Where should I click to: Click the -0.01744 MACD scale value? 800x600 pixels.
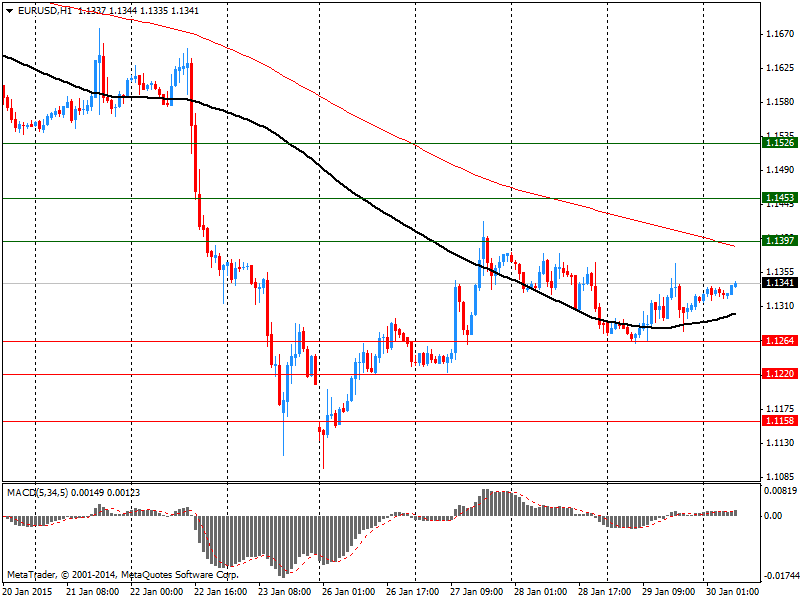pos(781,576)
